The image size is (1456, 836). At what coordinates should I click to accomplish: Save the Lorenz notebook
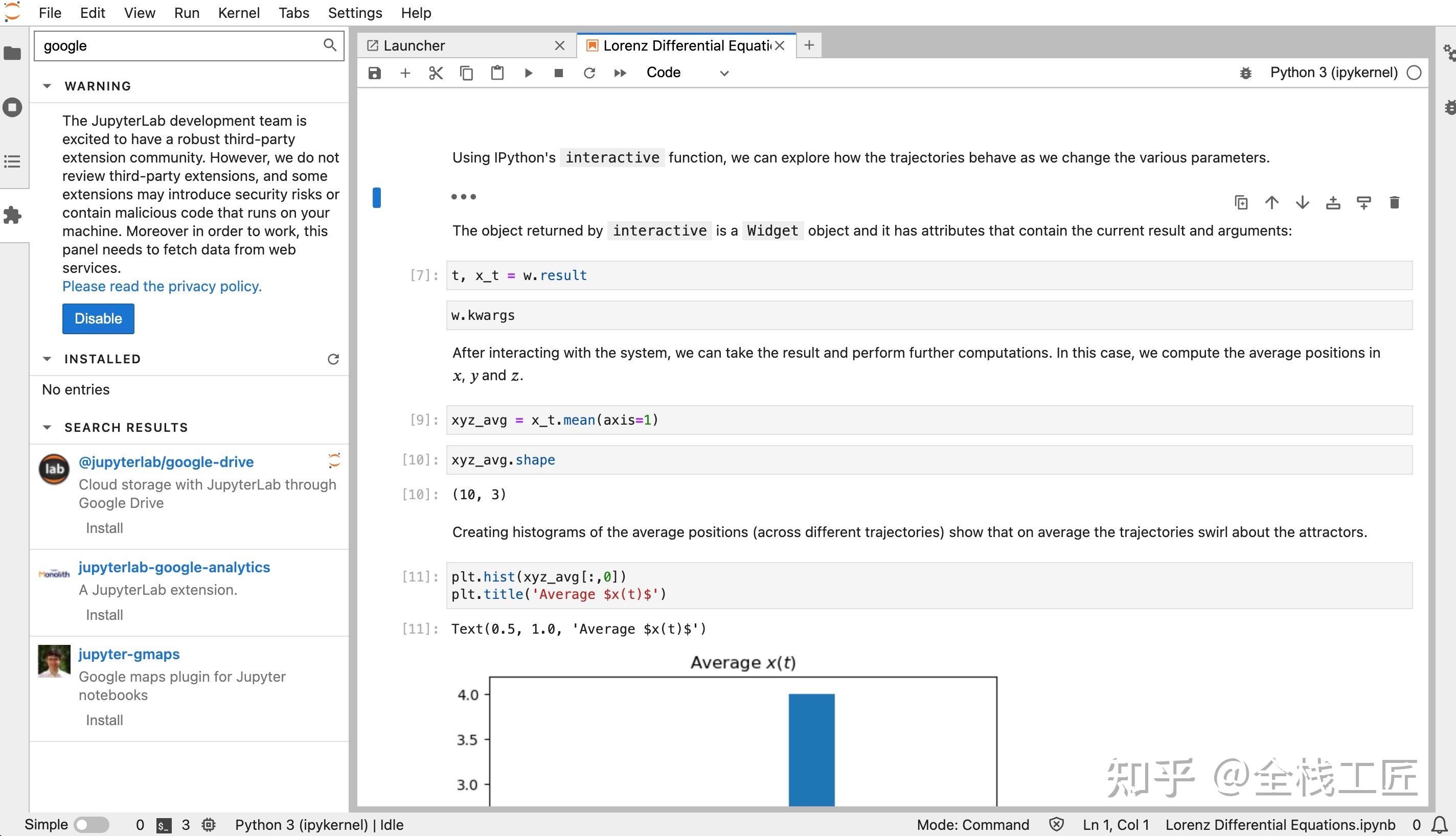click(375, 73)
